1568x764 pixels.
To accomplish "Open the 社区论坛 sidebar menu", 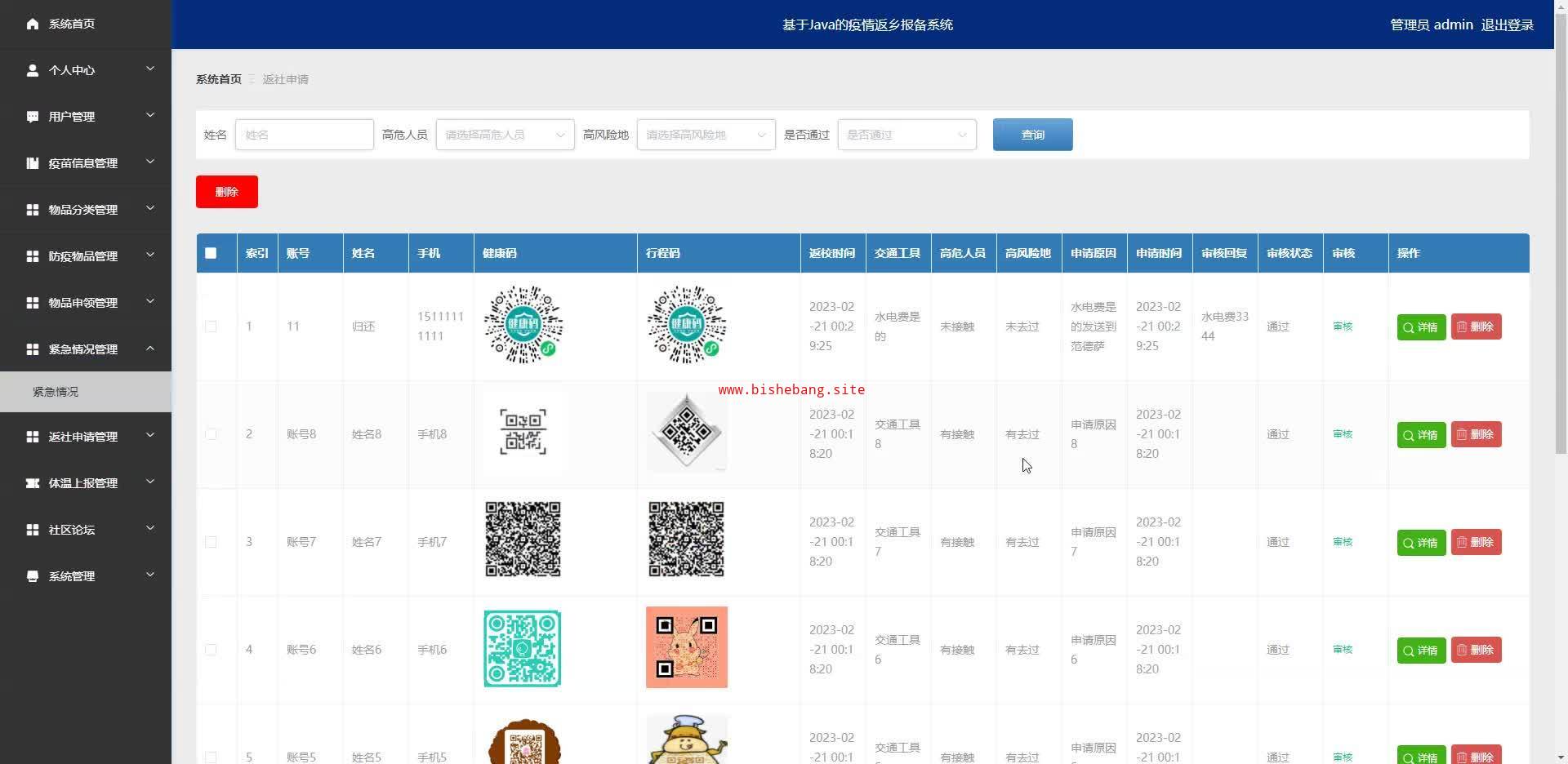I will [x=86, y=530].
